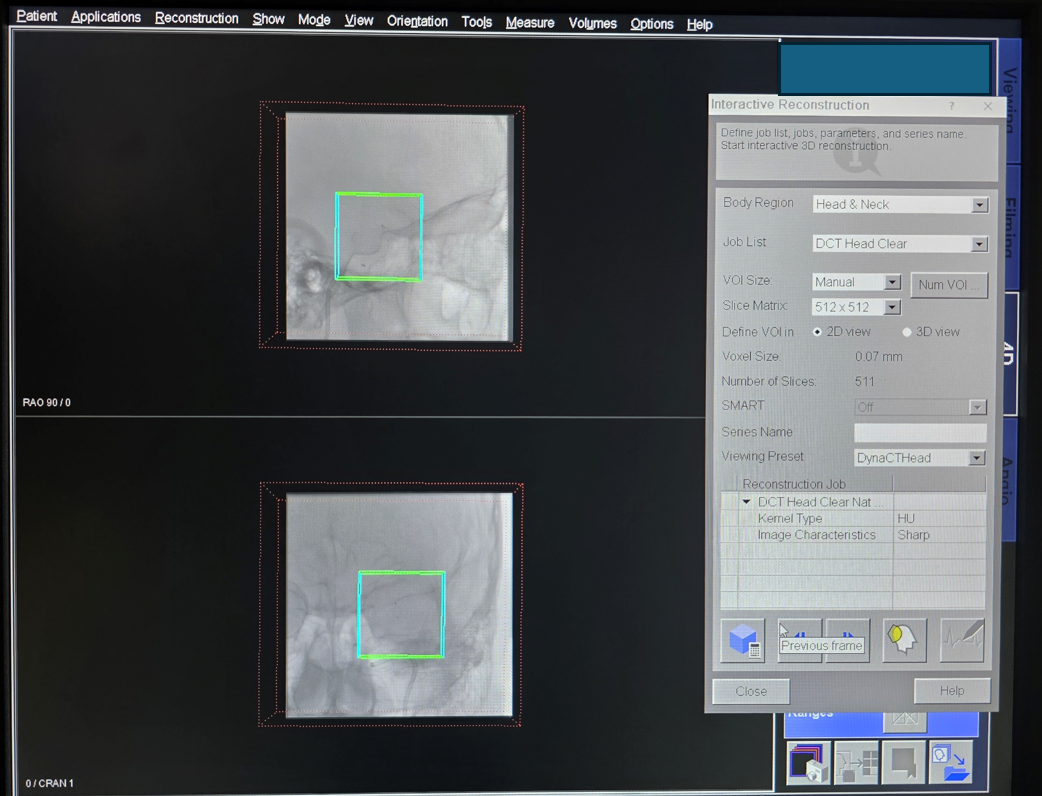Start reconstruction with the blue cube icon
Viewport: 1042px width, 796px height.
(742, 640)
